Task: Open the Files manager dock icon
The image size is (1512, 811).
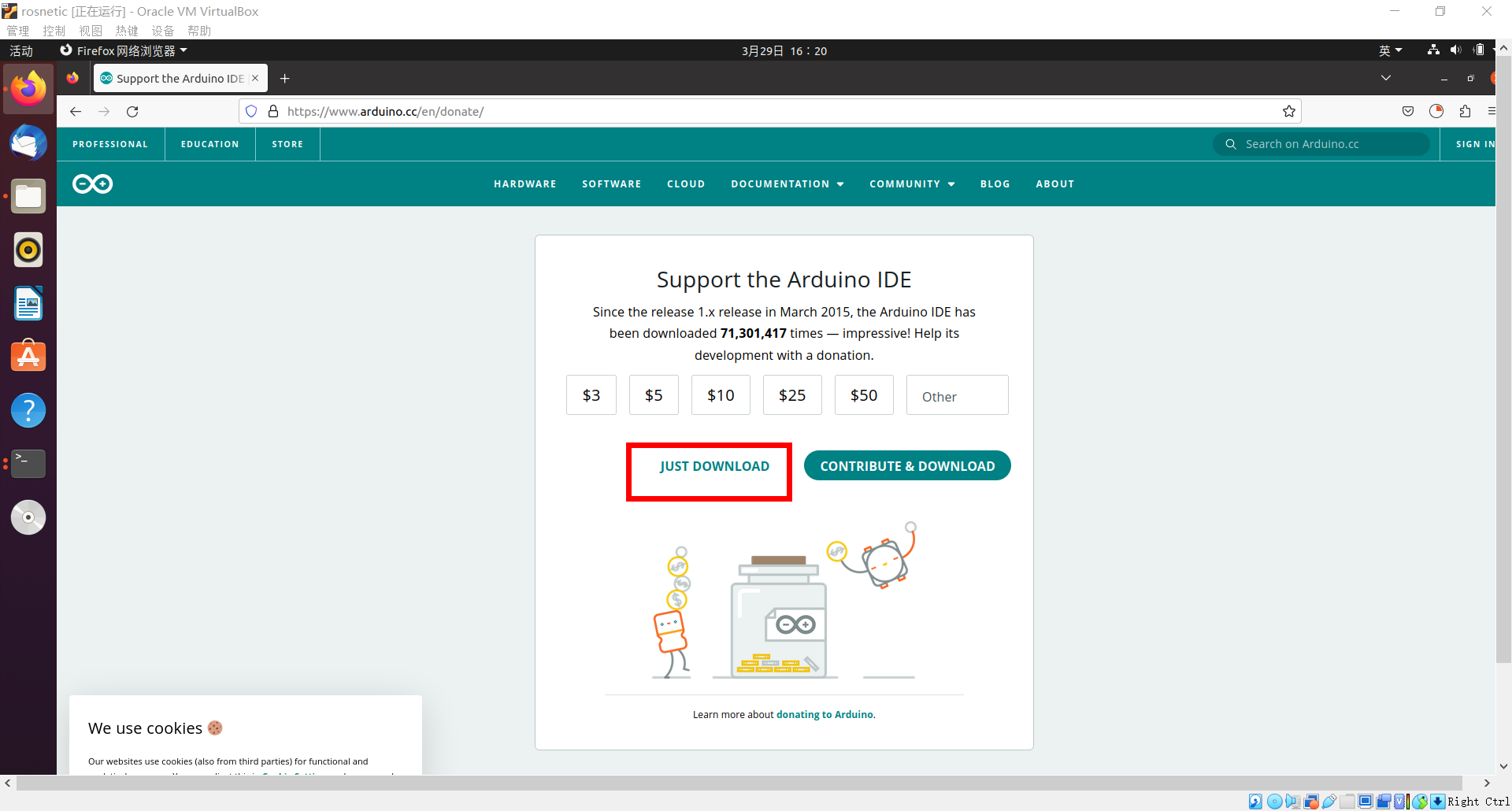Action: pyautogui.click(x=28, y=196)
